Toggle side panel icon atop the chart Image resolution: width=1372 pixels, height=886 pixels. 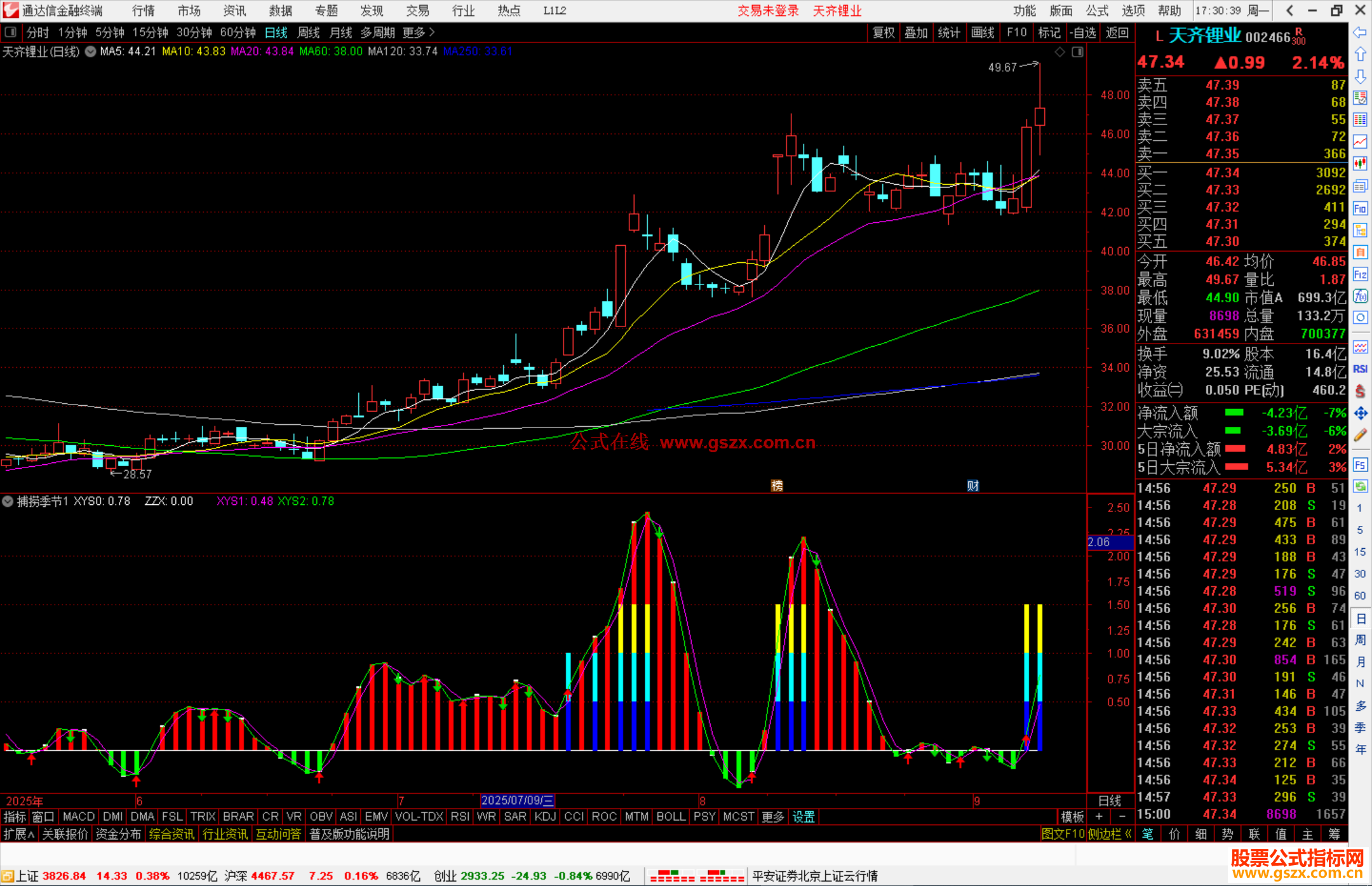tap(1077, 52)
